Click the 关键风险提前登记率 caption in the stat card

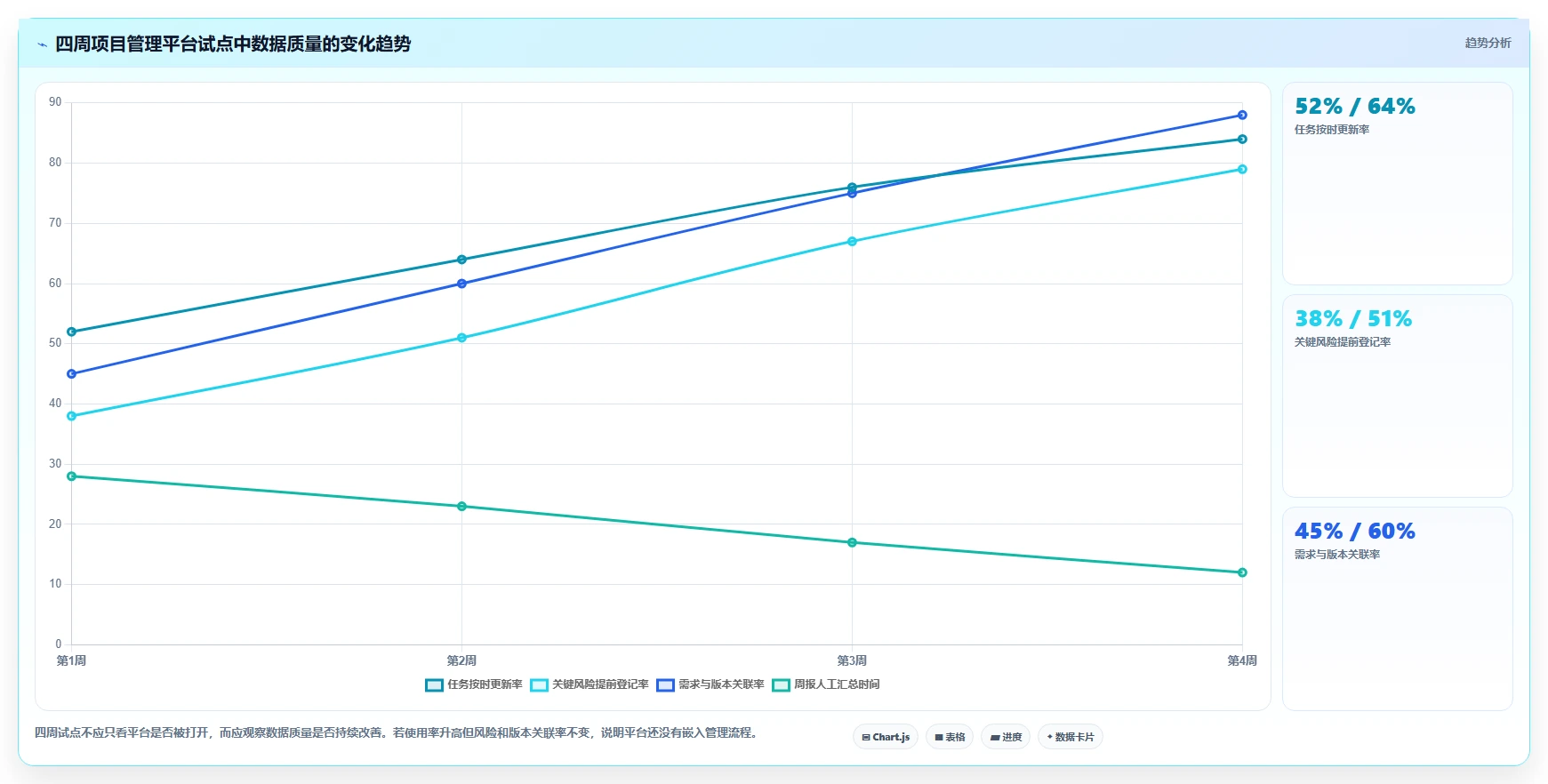(1343, 342)
